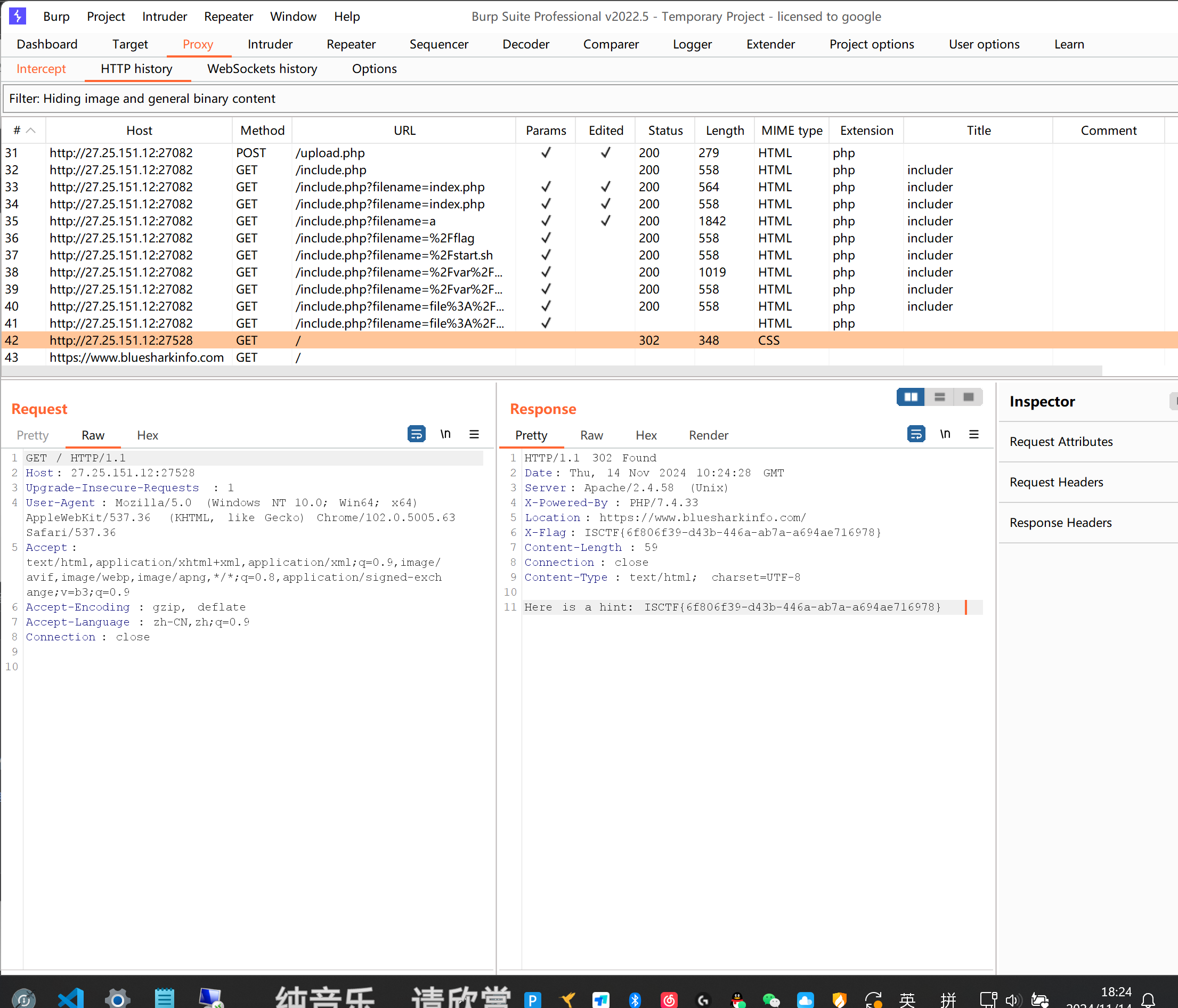Toggle word wrap icon in Request panel
Viewport: 1178px width, 1008px height.
(416, 434)
